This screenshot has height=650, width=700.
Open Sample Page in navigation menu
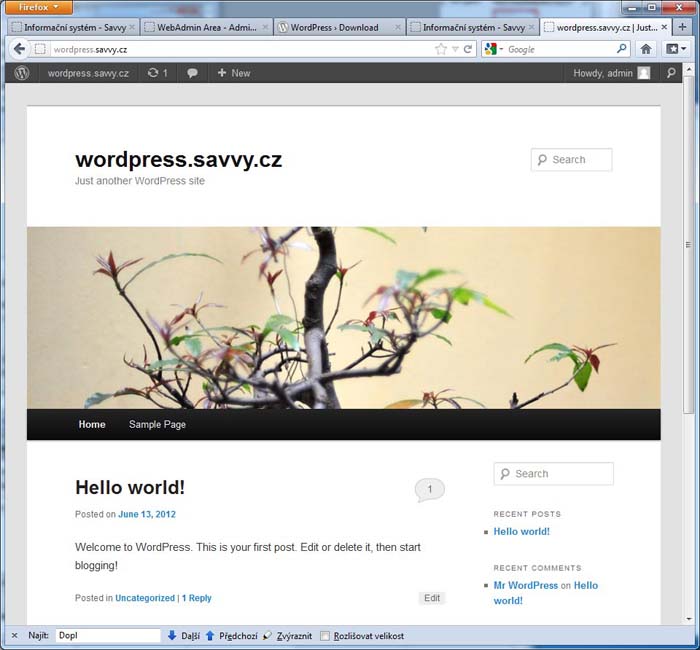(x=157, y=425)
